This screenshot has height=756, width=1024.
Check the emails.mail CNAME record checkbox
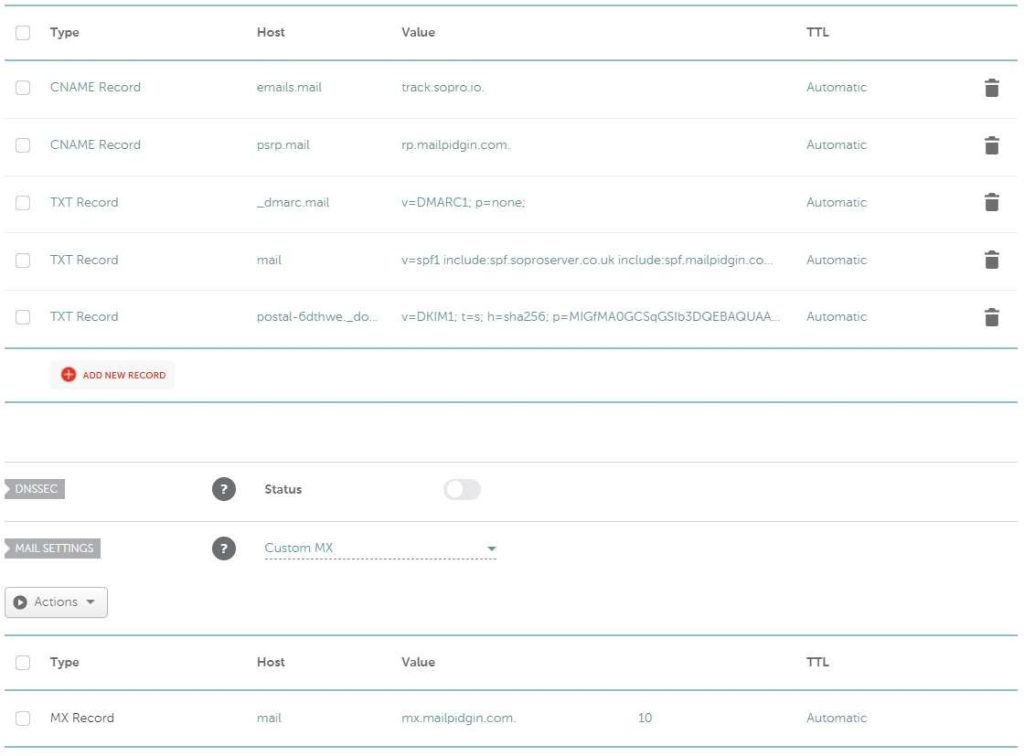(23, 88)
